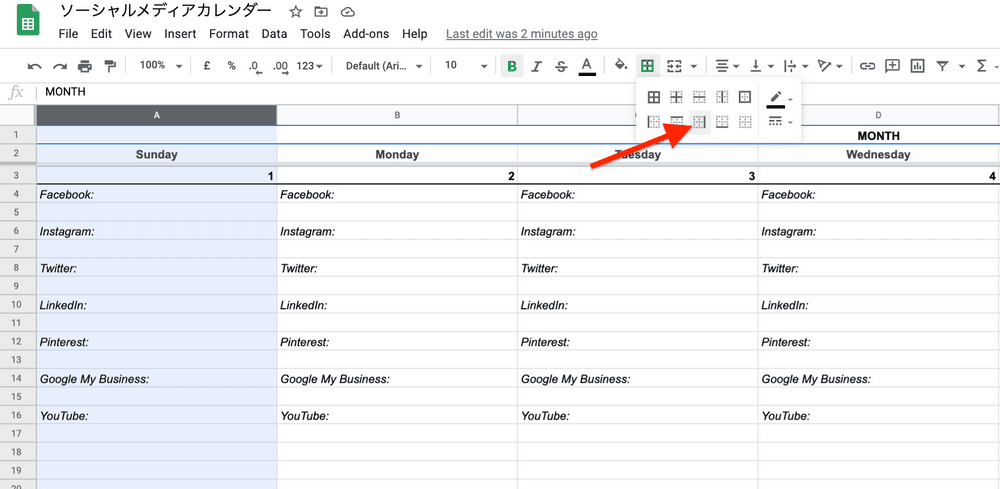Star this spreadsheet document

(295, 12)
